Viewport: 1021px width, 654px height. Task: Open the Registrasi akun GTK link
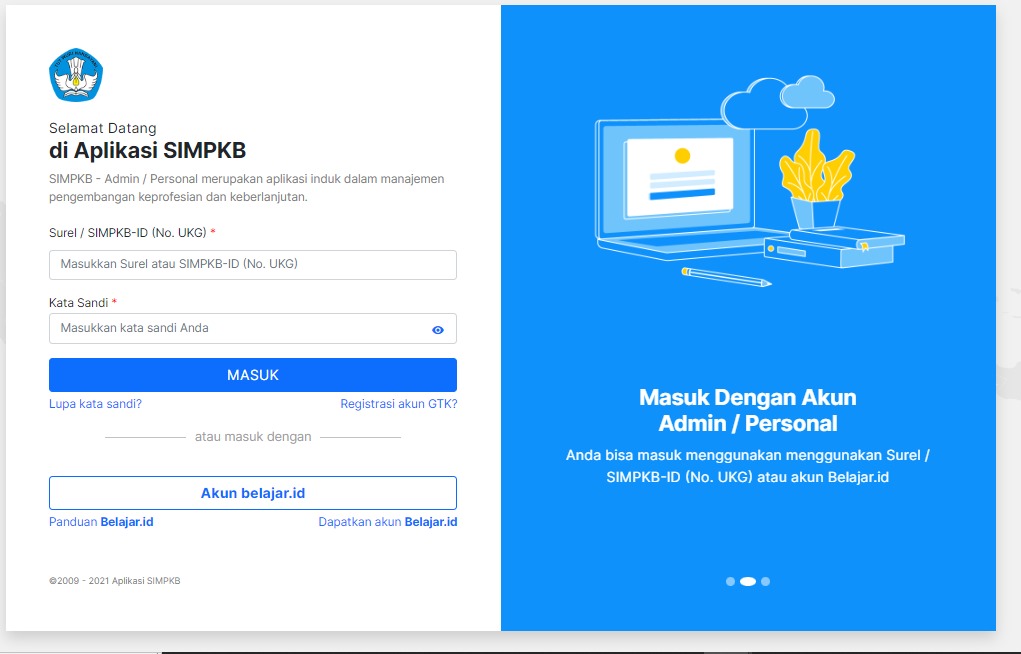397,404
